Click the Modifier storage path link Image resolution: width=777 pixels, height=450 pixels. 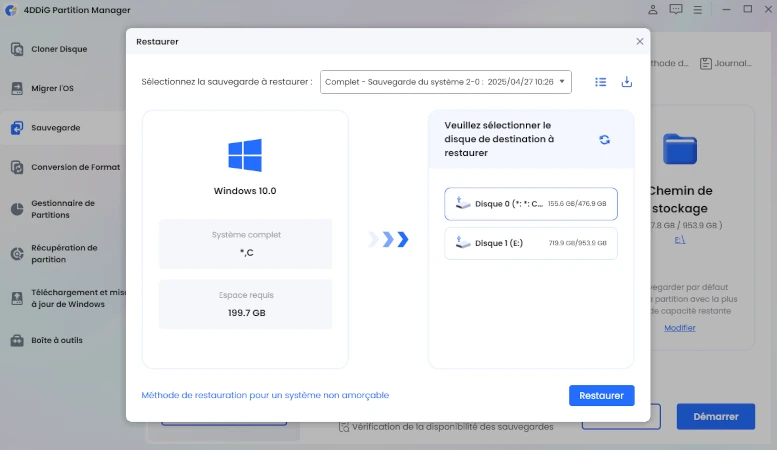[680, 328]
